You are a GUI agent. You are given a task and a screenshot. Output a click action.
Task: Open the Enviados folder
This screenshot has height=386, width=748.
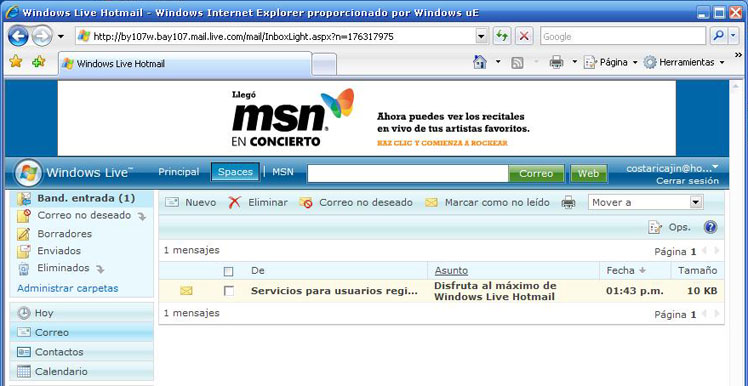point(59,250)
